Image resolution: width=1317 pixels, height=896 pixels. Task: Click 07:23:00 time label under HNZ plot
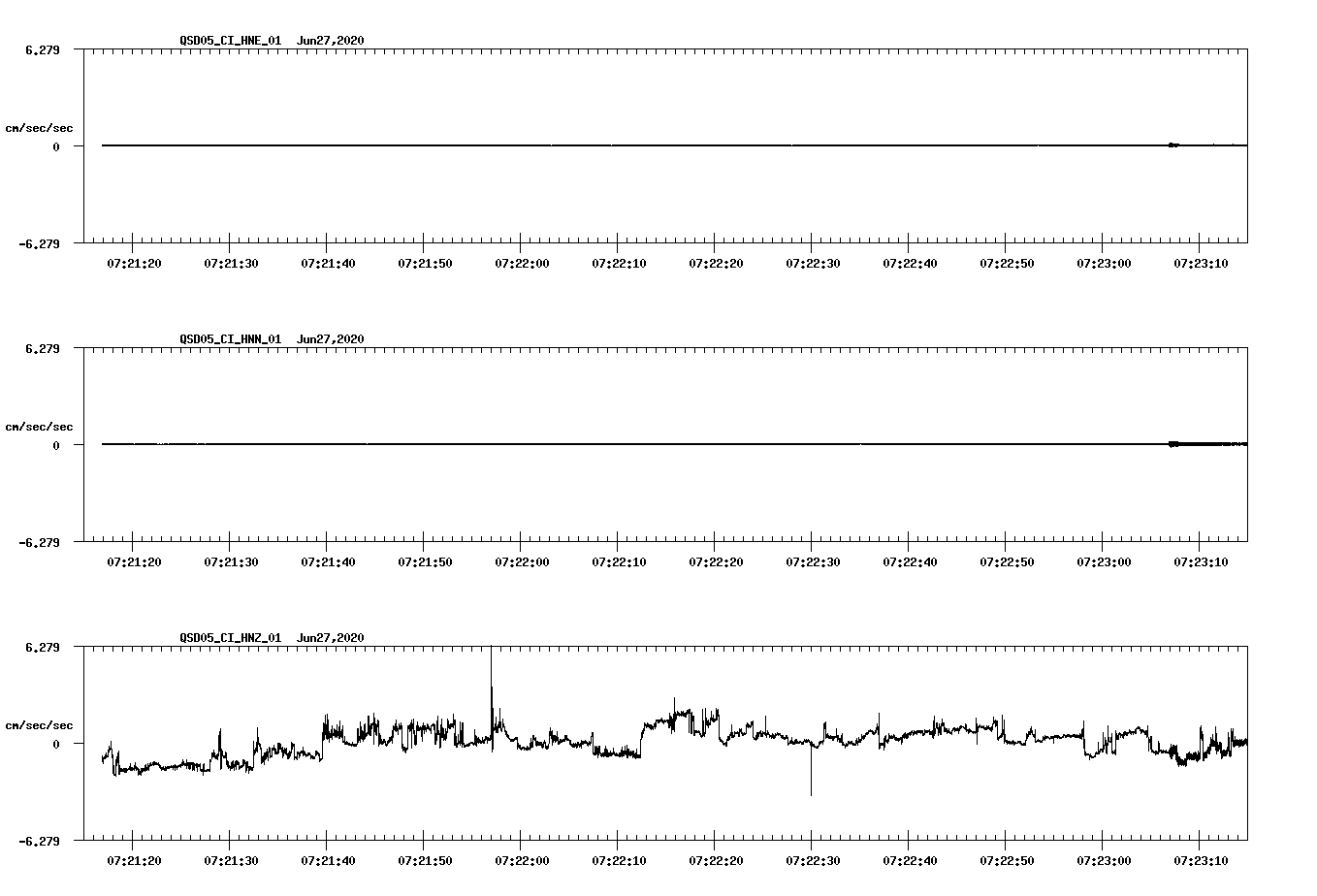(x=1104, y=860)
